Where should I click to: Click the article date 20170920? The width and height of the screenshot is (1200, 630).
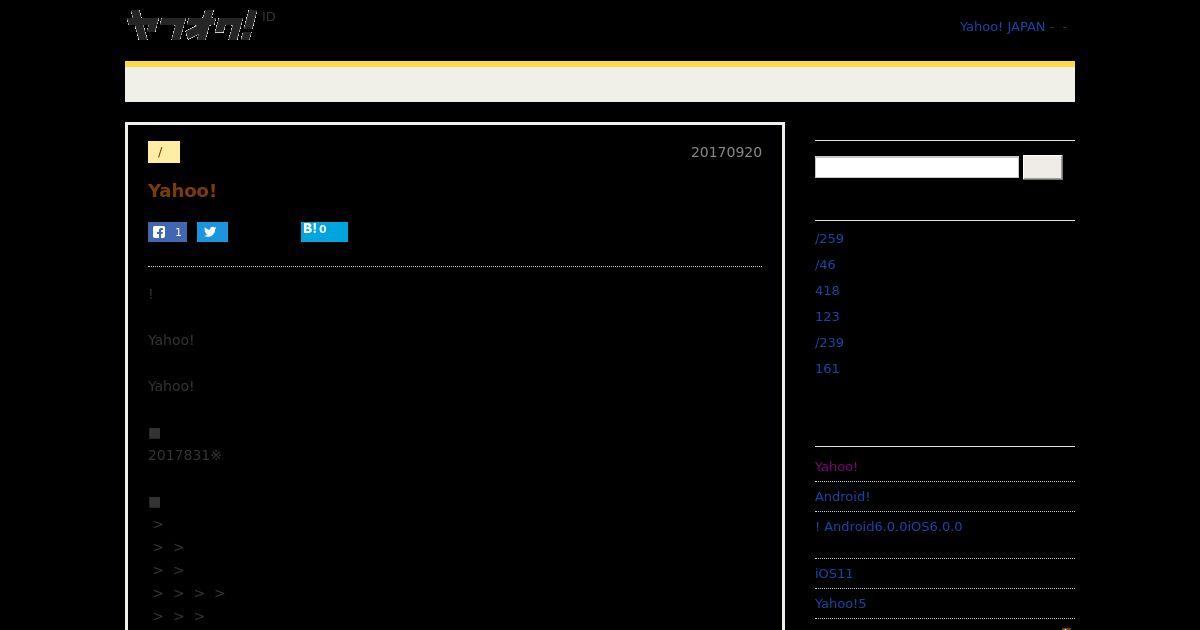click(726, 152)
